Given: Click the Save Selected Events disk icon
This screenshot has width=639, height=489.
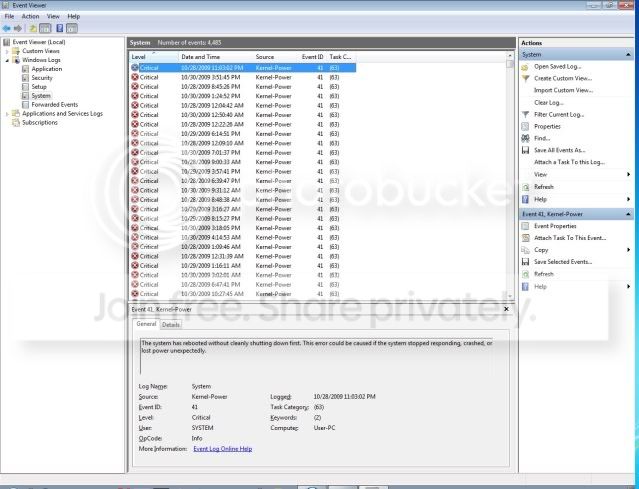Looking at the screenshot, I should click(x=525, y=262).
